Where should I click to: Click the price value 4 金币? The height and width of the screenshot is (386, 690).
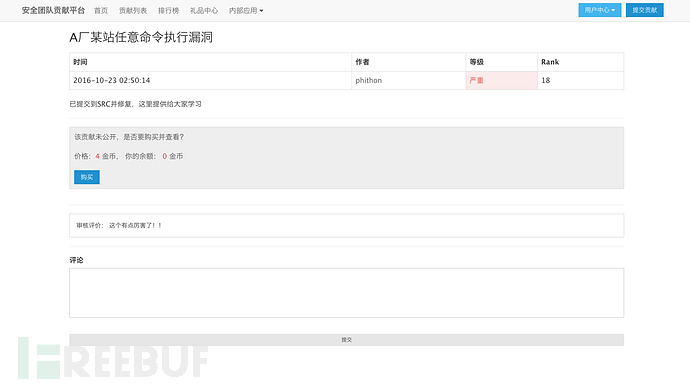(106, 156)
